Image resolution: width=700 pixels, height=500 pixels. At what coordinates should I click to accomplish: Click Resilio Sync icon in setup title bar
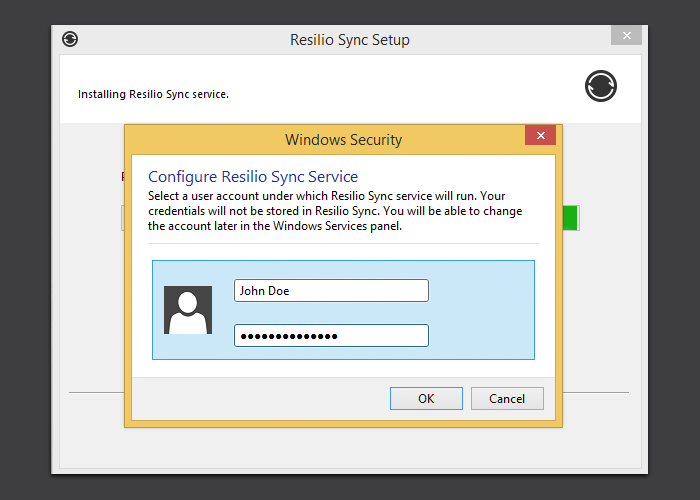point(70,39)
